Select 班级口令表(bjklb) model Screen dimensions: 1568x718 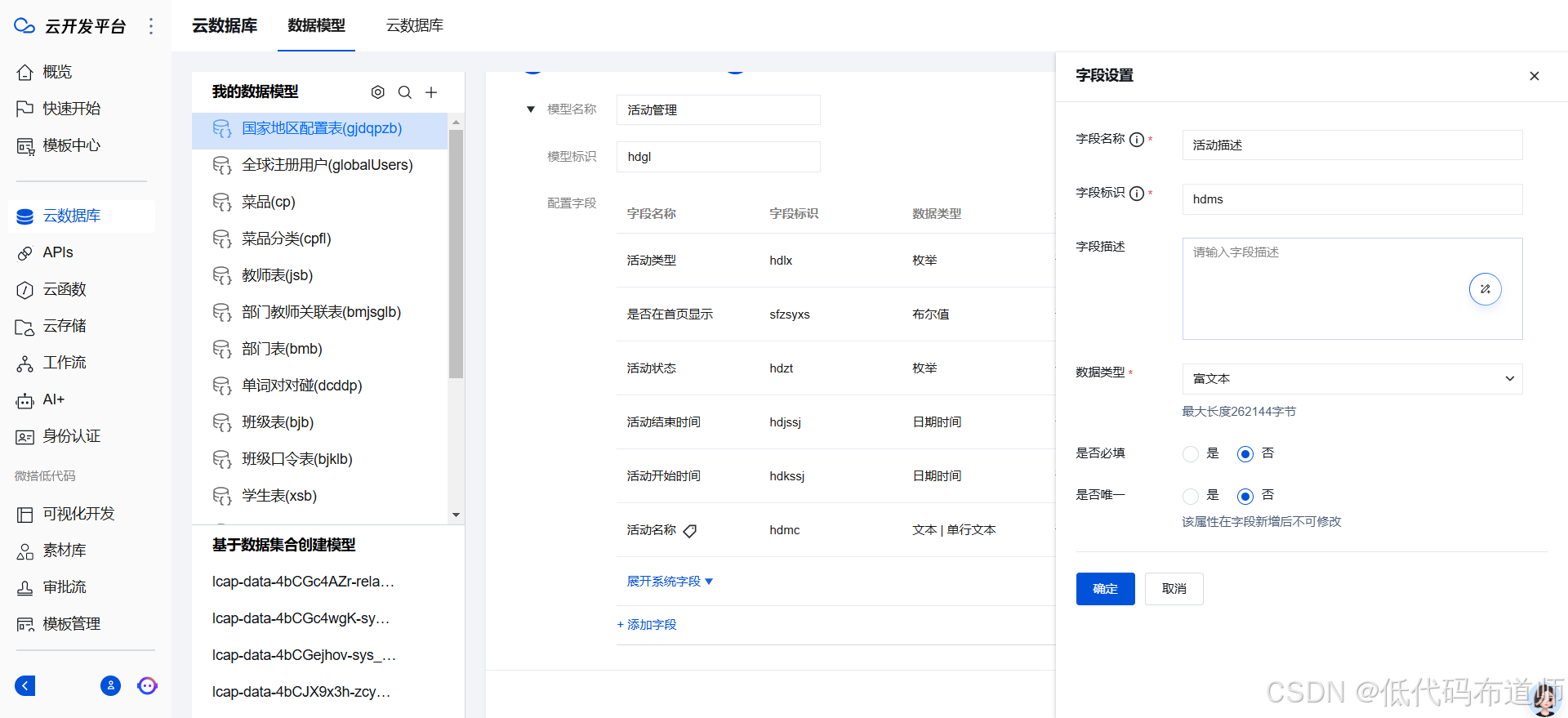point(319,460)
